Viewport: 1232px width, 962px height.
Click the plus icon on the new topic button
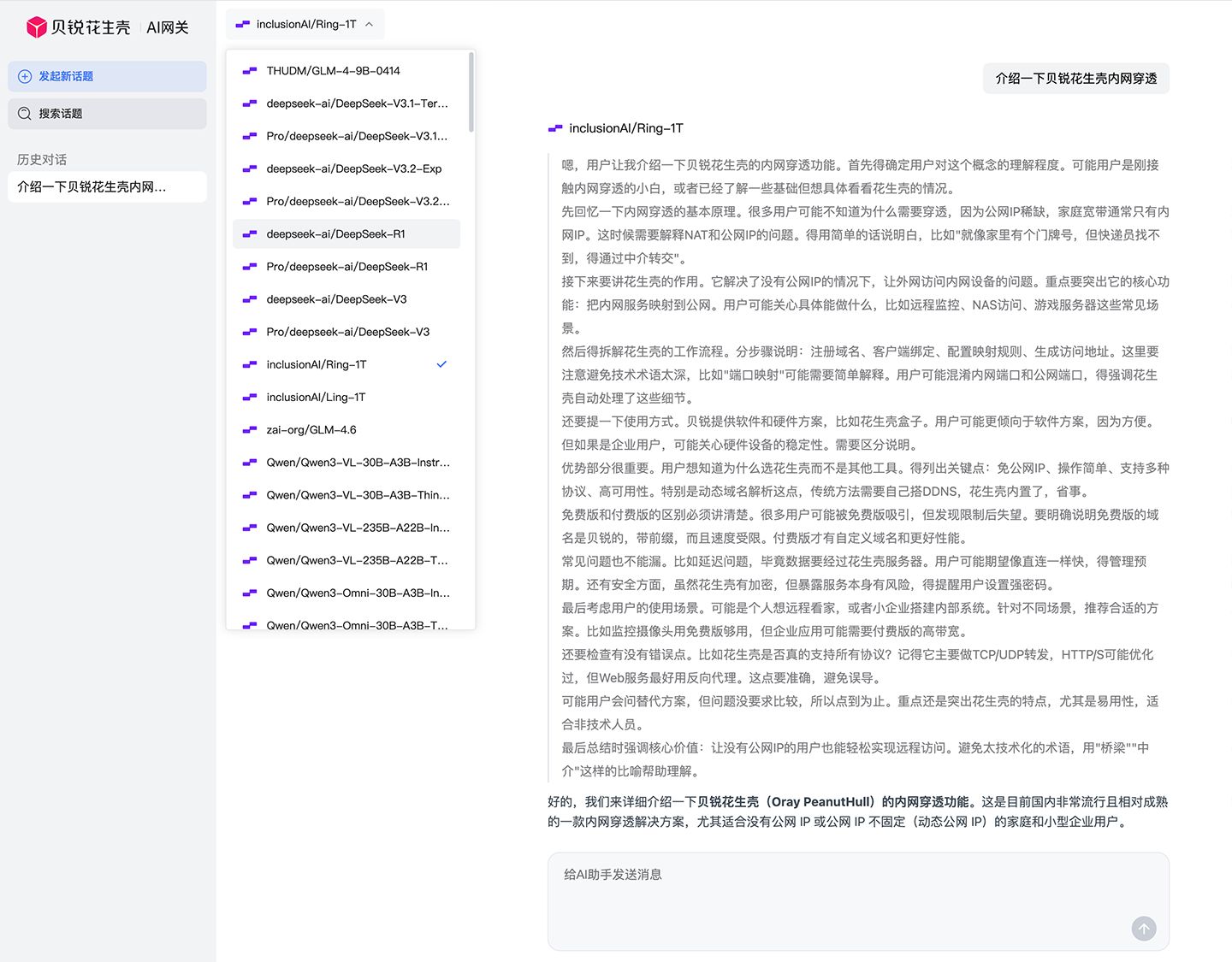[x=25, y=76]
